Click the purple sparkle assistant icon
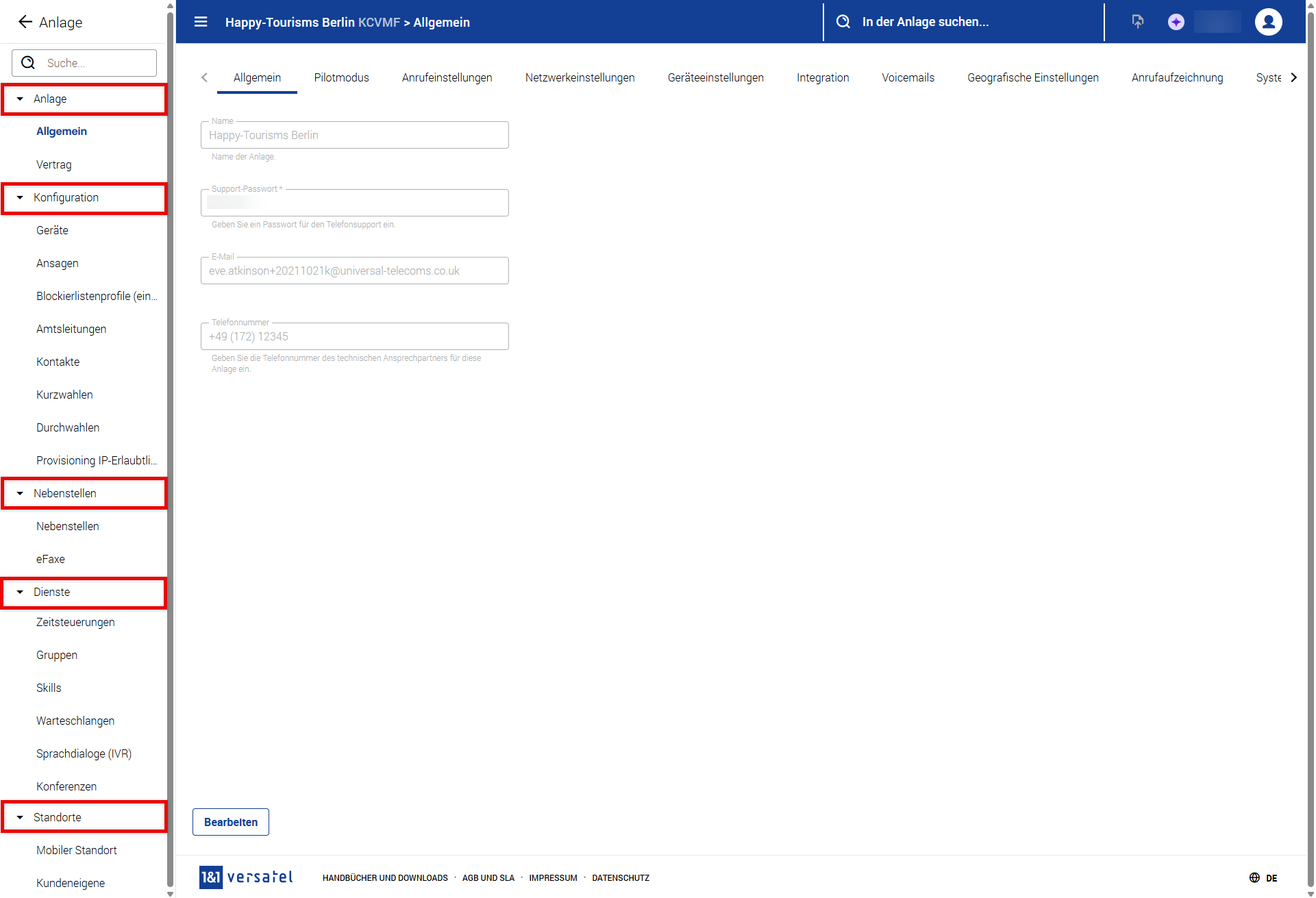The image size is (1316, 898). tap(1176, 22)
